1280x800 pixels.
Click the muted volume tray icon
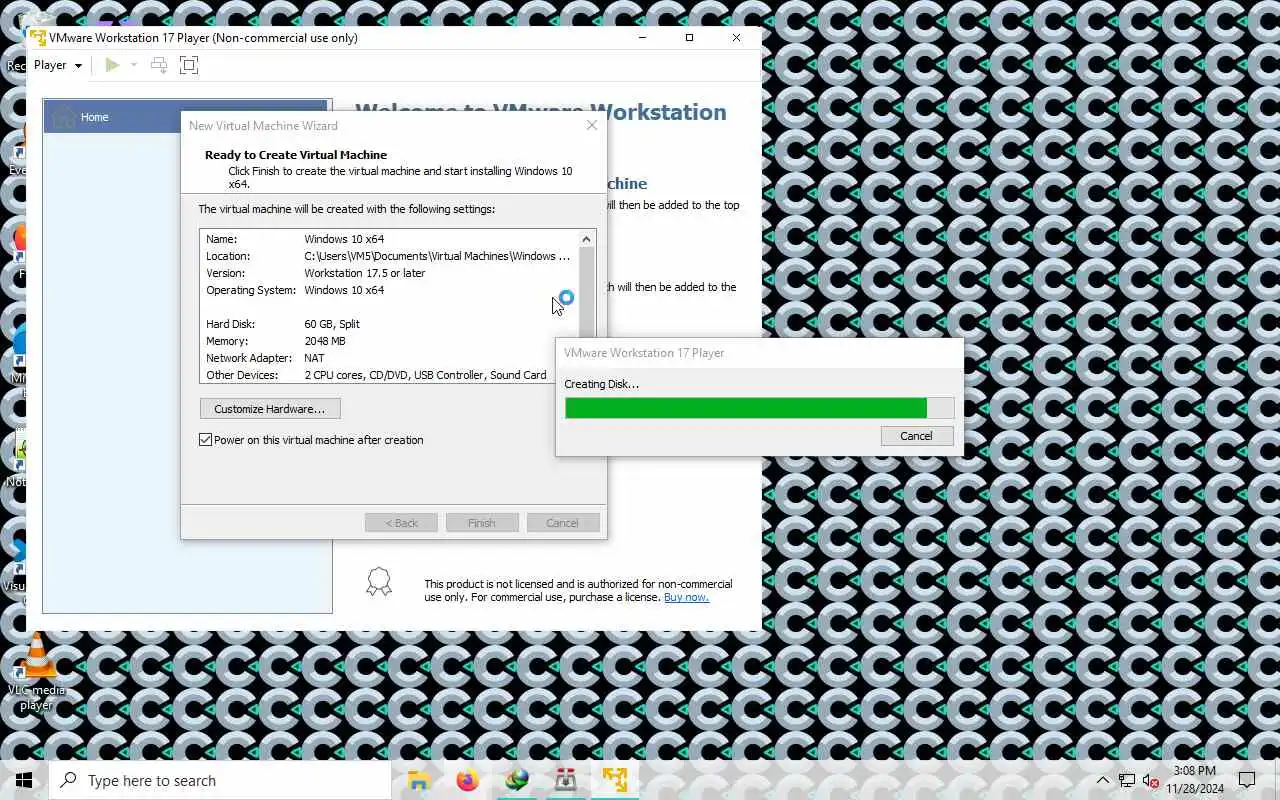(1151, 780)
